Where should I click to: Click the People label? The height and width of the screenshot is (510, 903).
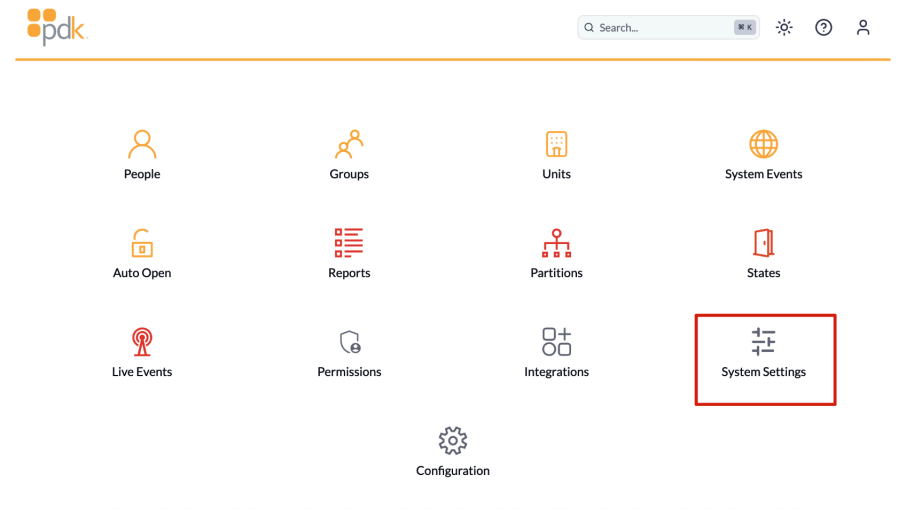(142, 174)
